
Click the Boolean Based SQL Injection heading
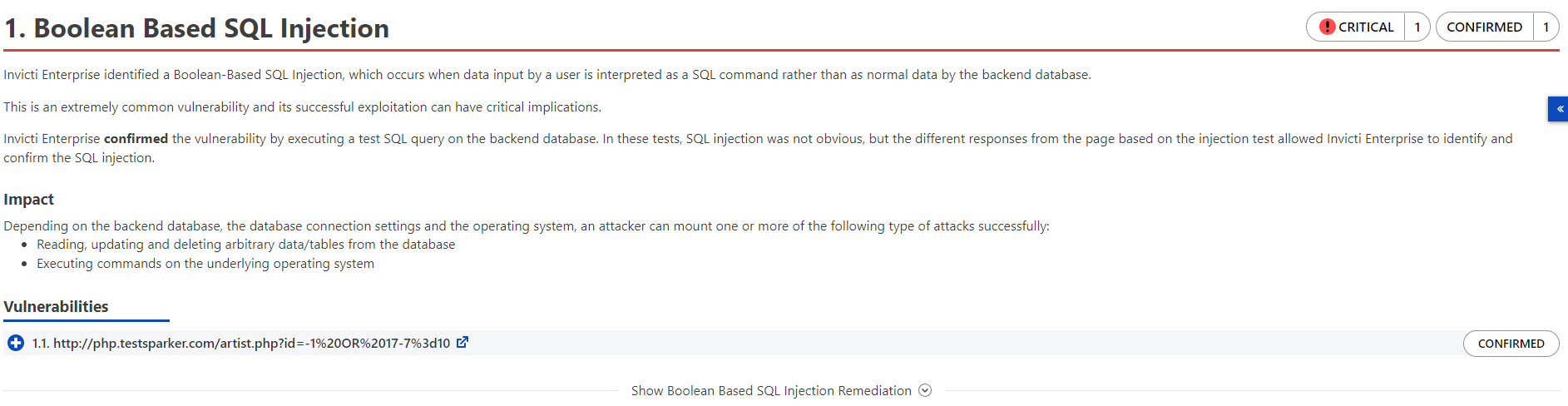(196, 28)
